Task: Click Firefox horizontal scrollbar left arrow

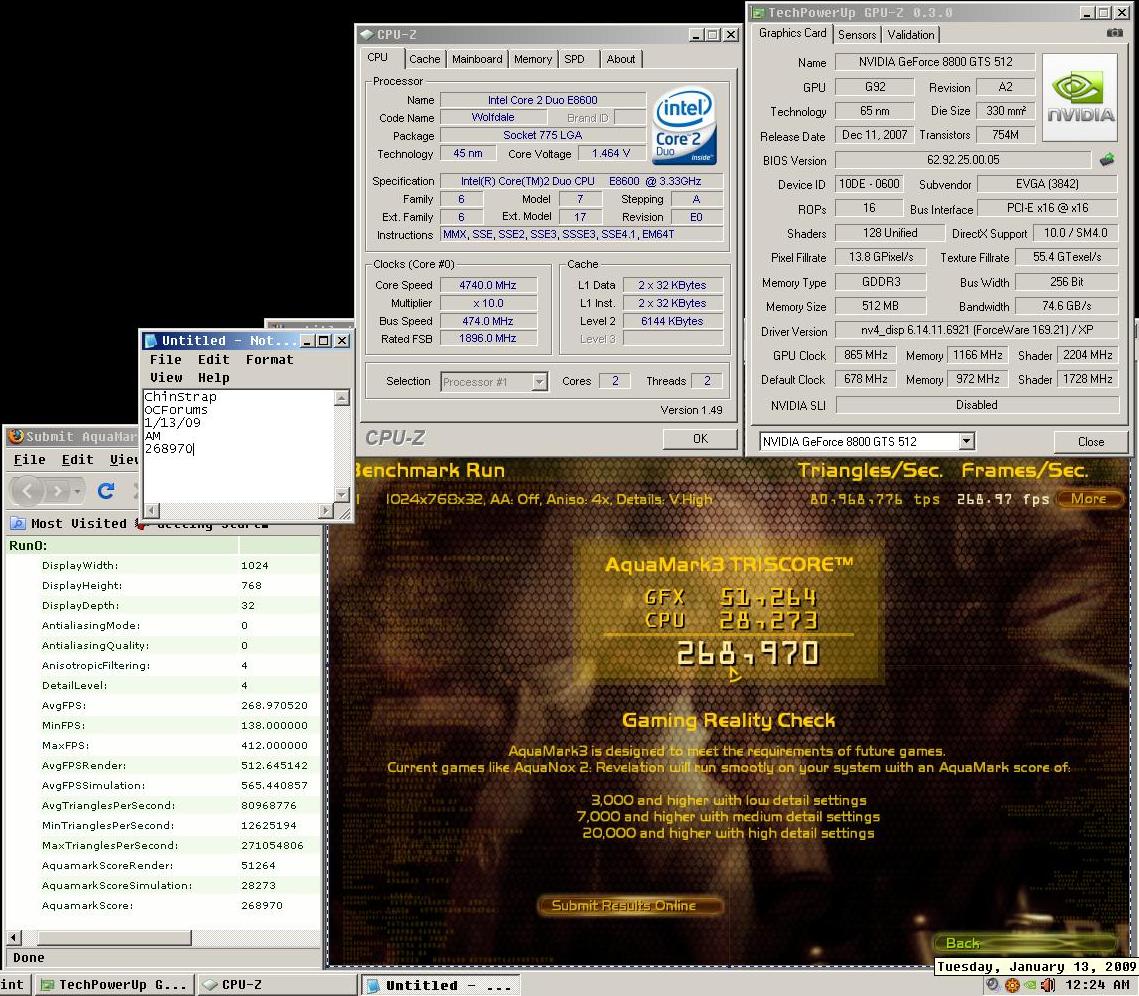Action: [14, 938]
